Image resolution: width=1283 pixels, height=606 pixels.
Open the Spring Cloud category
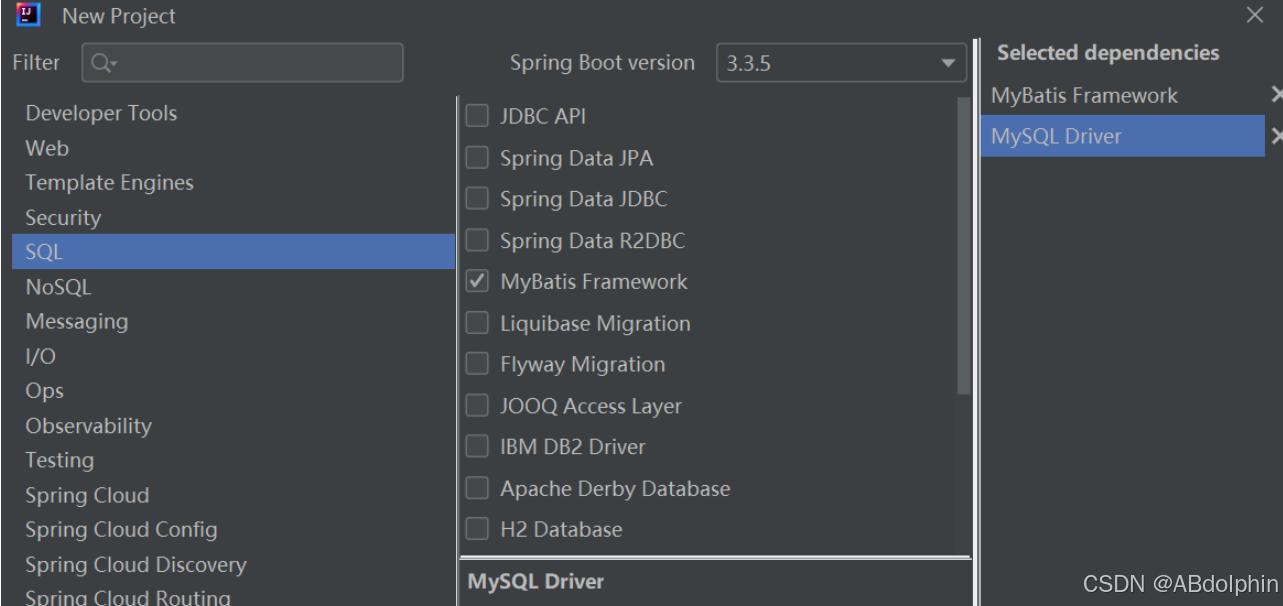(233, 495)
